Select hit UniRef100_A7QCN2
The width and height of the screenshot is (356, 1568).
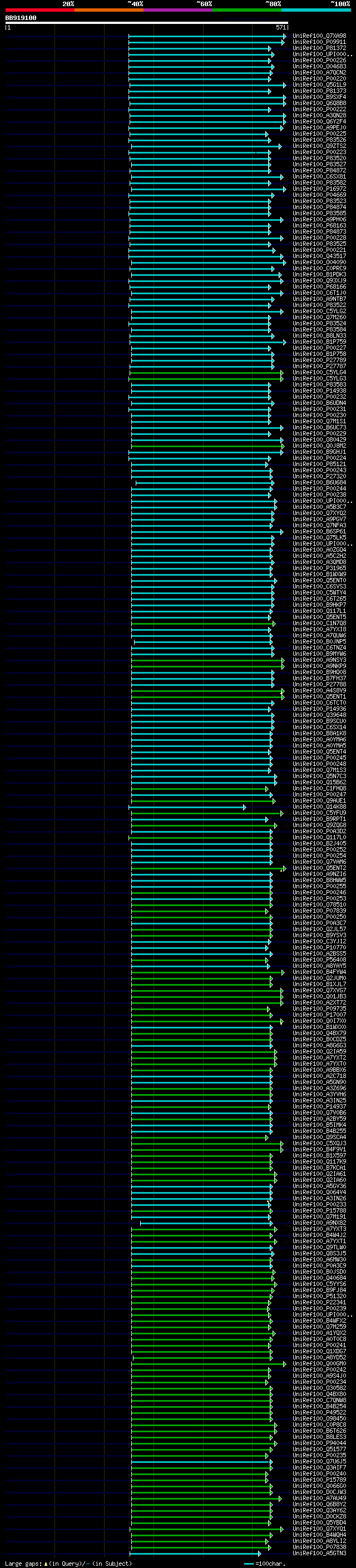tap(319, 72)
